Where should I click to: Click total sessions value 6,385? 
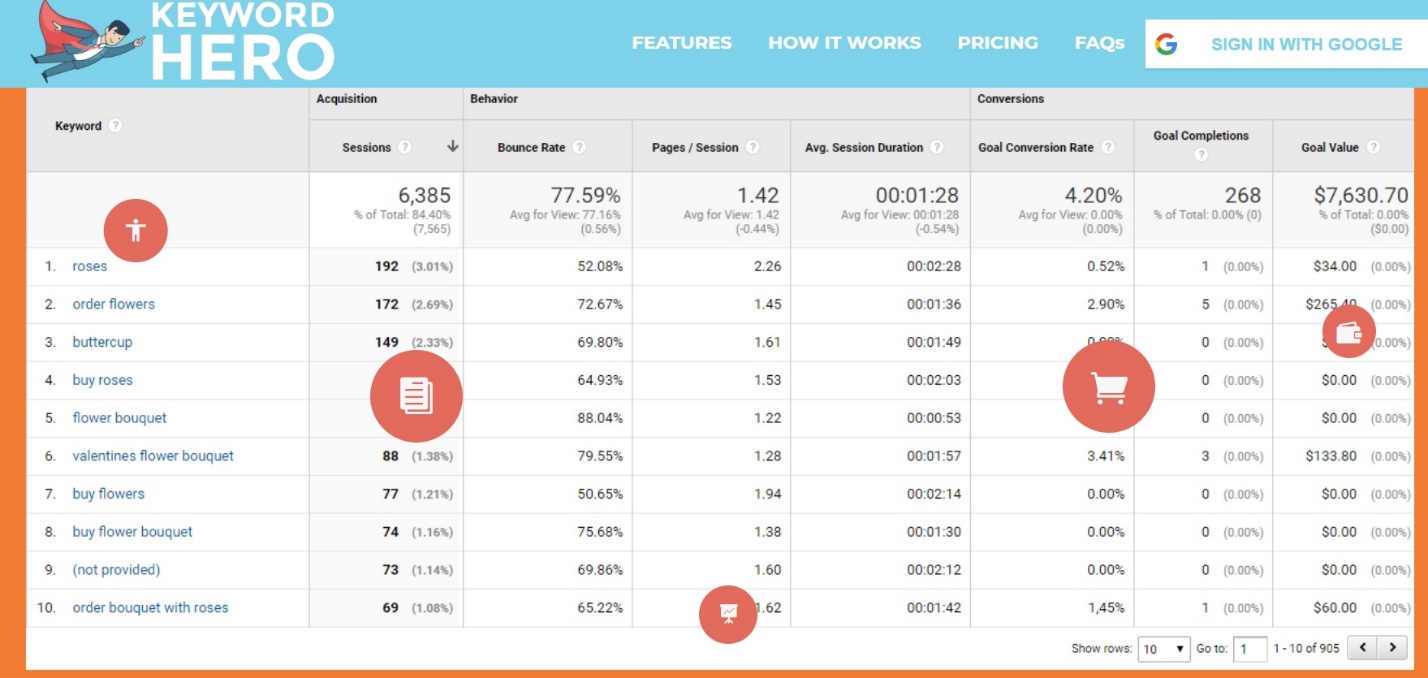(x=424, y=195)
